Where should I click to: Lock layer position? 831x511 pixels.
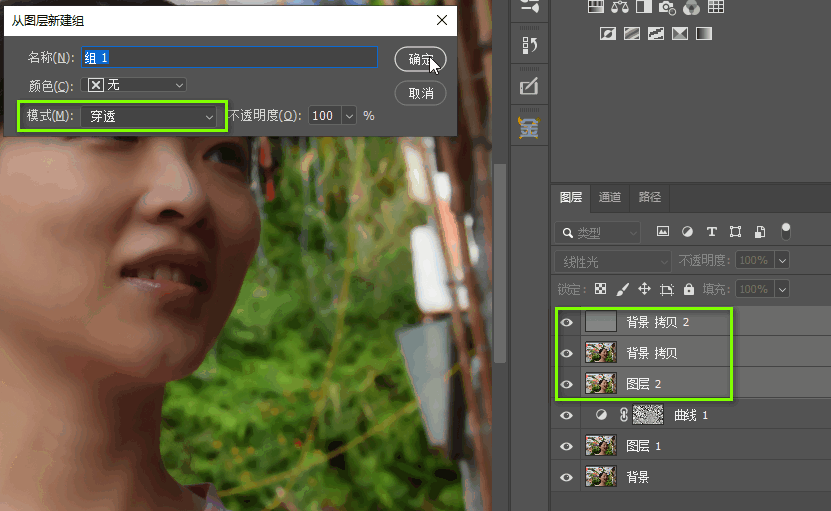click(644, 289)
